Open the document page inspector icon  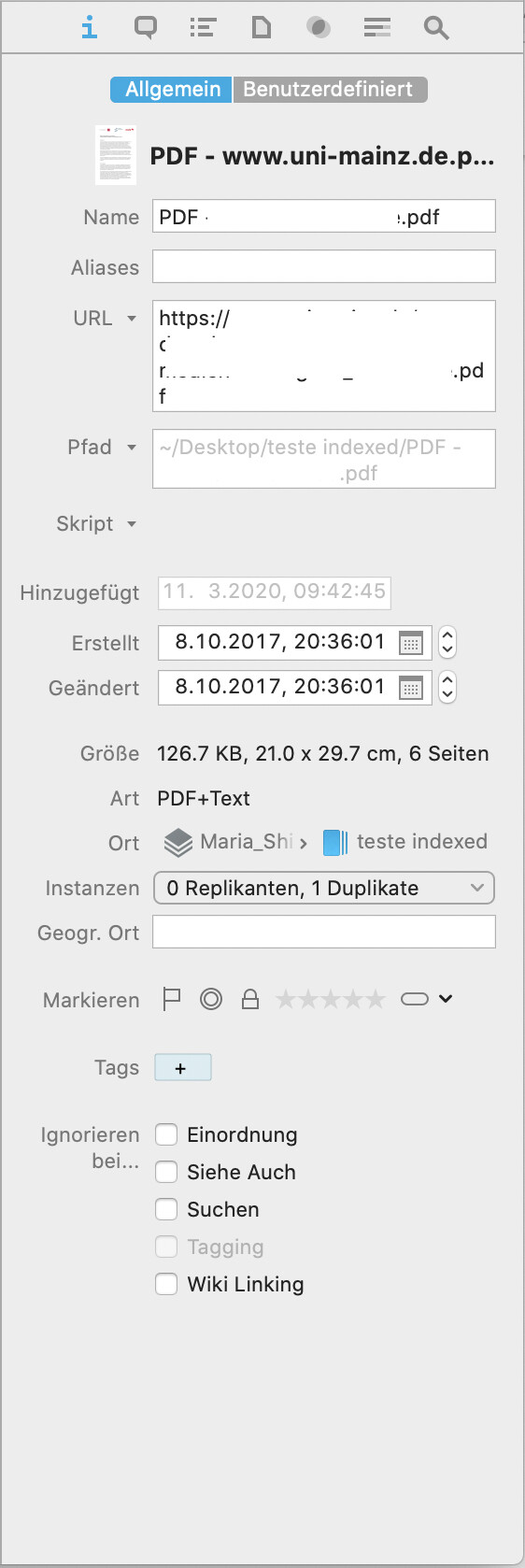pyautogui.click(x=262, y=27)
